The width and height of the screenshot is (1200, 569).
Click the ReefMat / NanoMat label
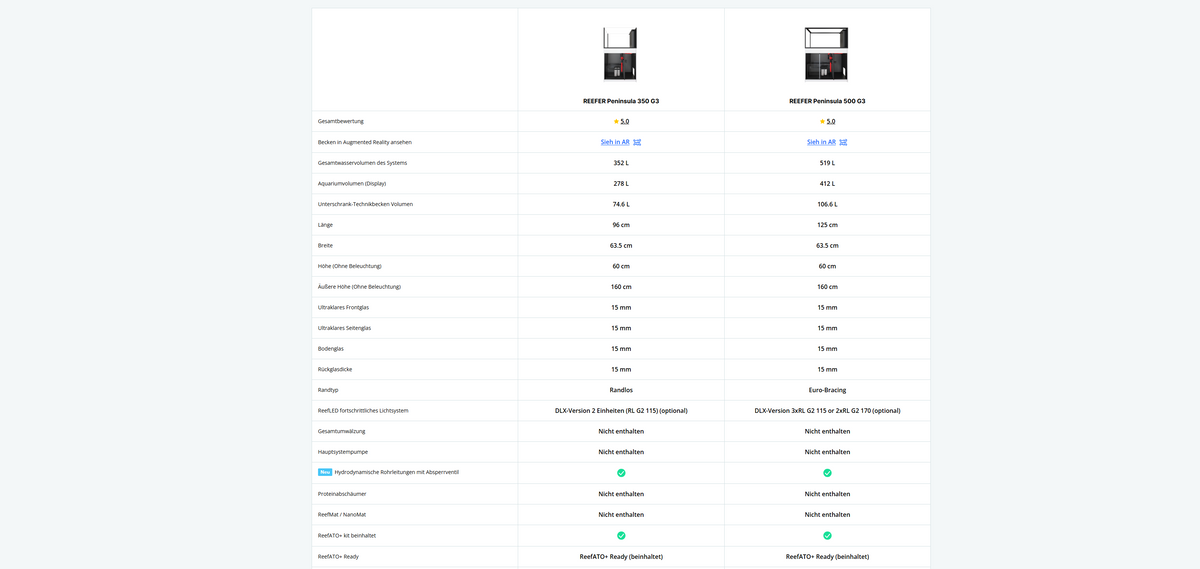[x=342, y=514]
